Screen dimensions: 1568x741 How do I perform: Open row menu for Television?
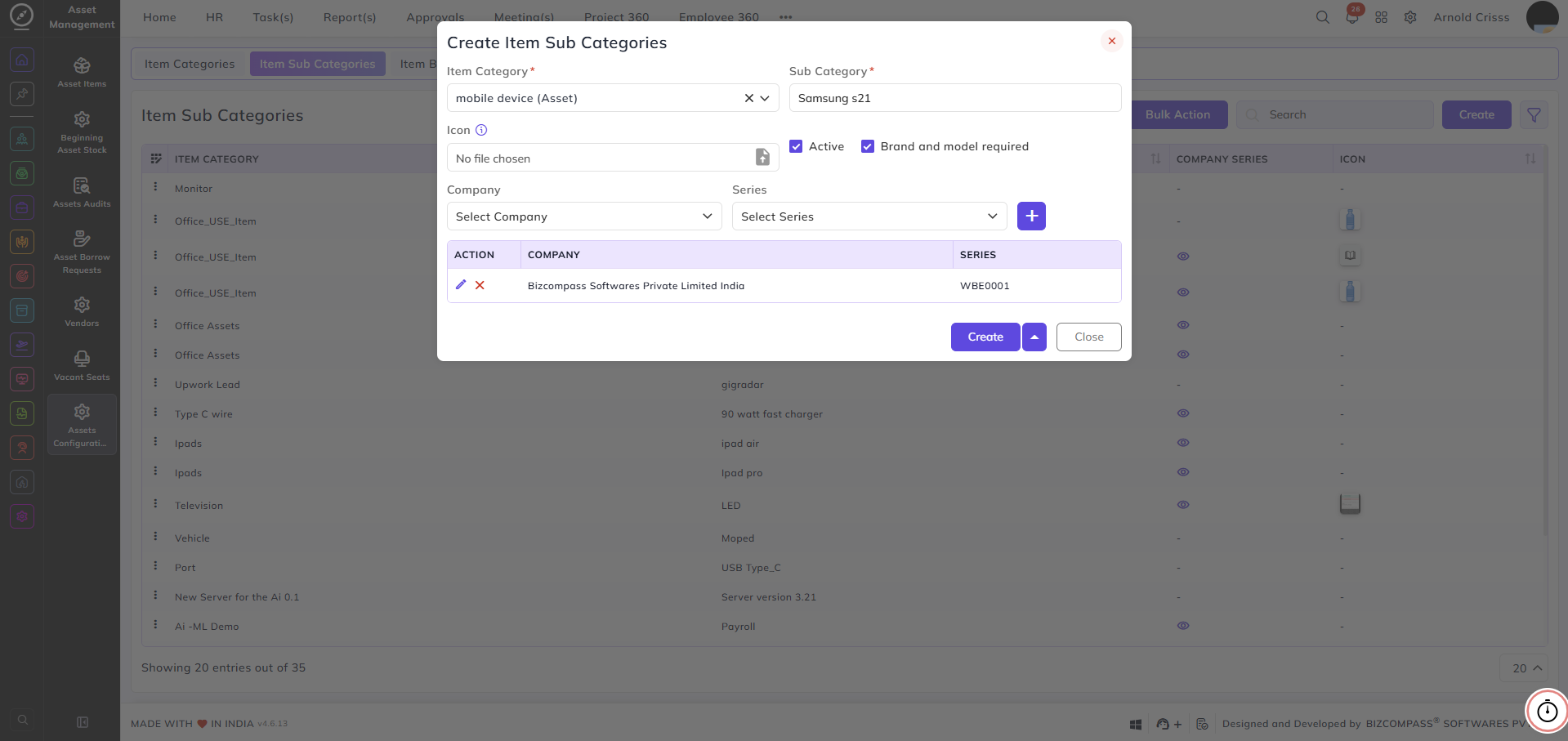(x=155, y=504)
